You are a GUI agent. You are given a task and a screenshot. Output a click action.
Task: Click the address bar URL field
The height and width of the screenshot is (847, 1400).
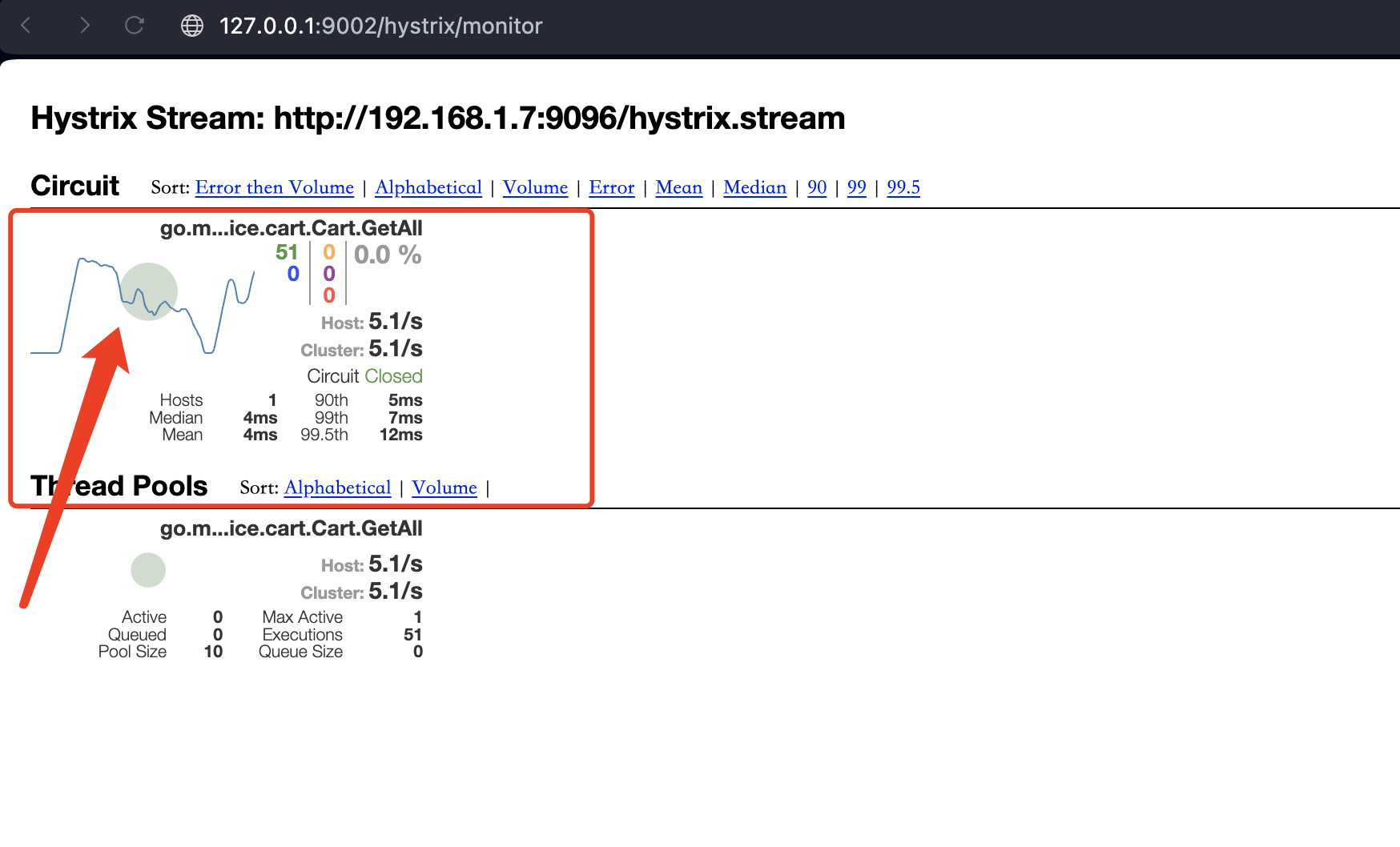(x=380, y=26)
